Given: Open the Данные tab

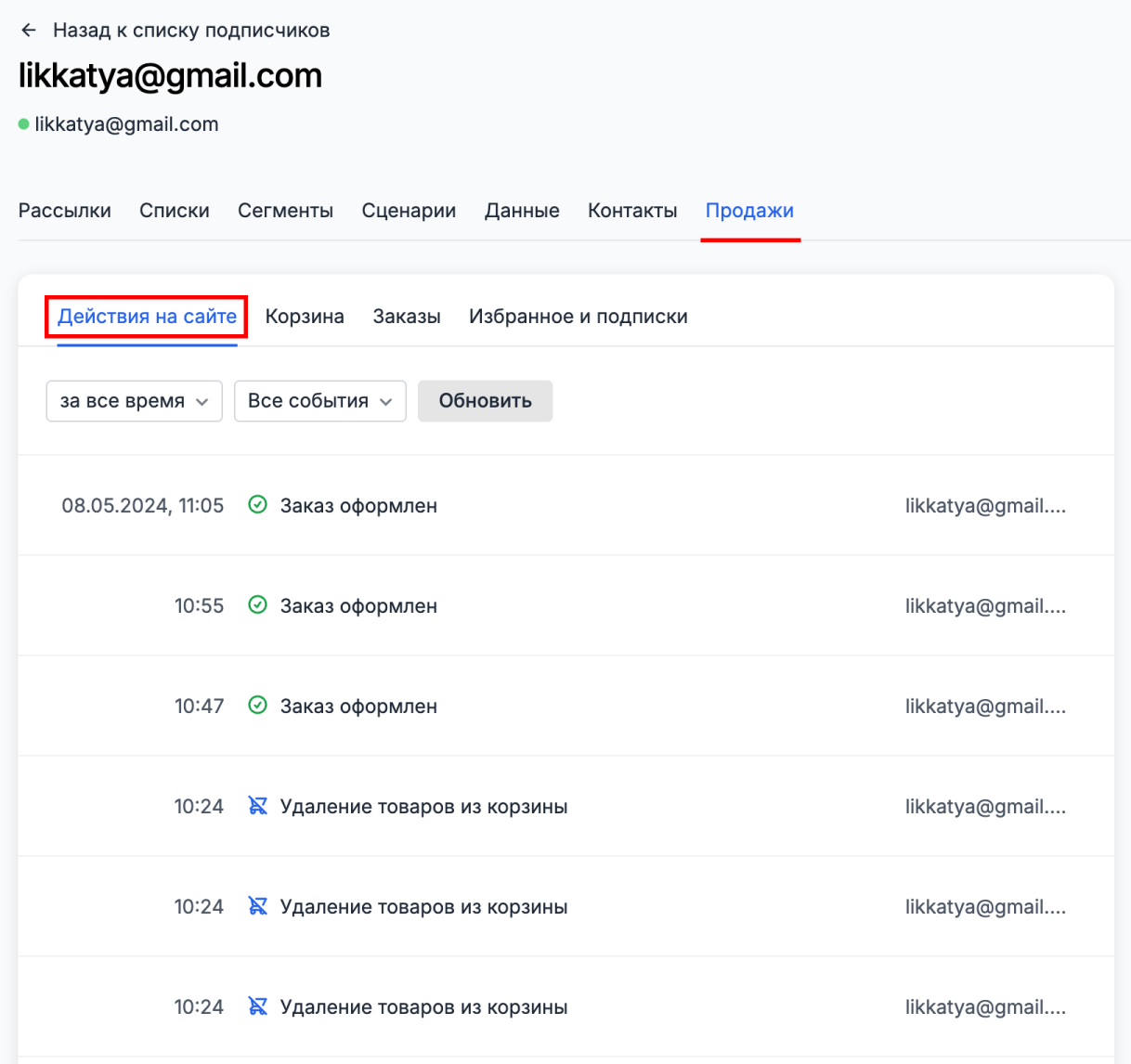Looking at the screenshot, I should (x=522, y=211).
